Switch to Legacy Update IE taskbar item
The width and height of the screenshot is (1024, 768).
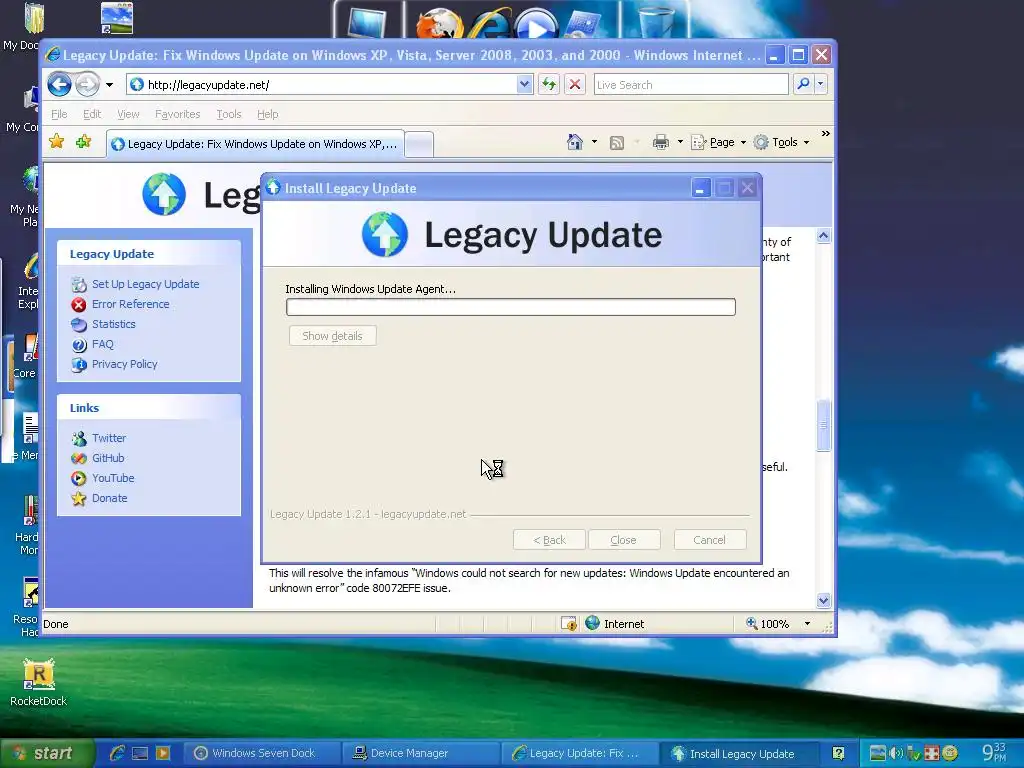pos(581,753)
